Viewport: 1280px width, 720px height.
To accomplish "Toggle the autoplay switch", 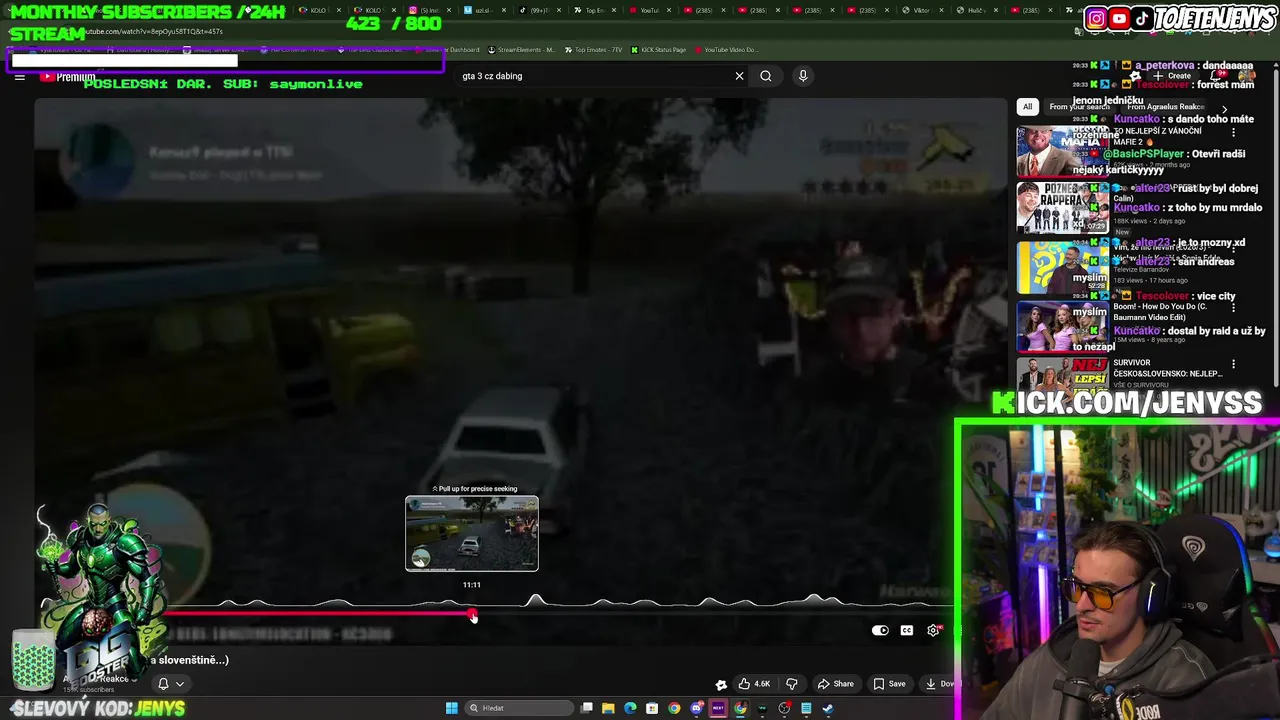I will [880, 630].
